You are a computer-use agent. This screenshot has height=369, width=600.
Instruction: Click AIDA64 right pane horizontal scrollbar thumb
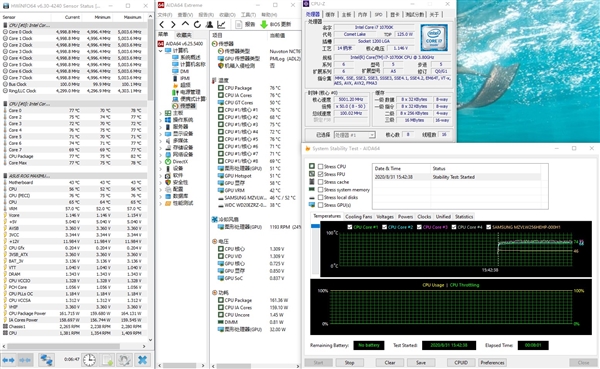pyautogui.click(x=234, y=366)
